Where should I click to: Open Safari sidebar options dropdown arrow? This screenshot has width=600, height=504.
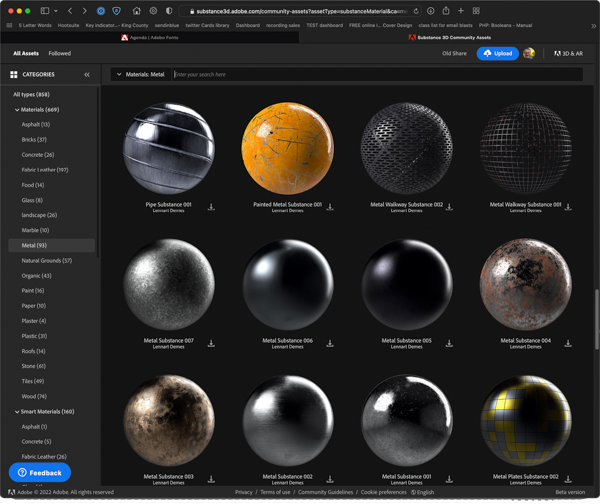click(x=56, y=11)
